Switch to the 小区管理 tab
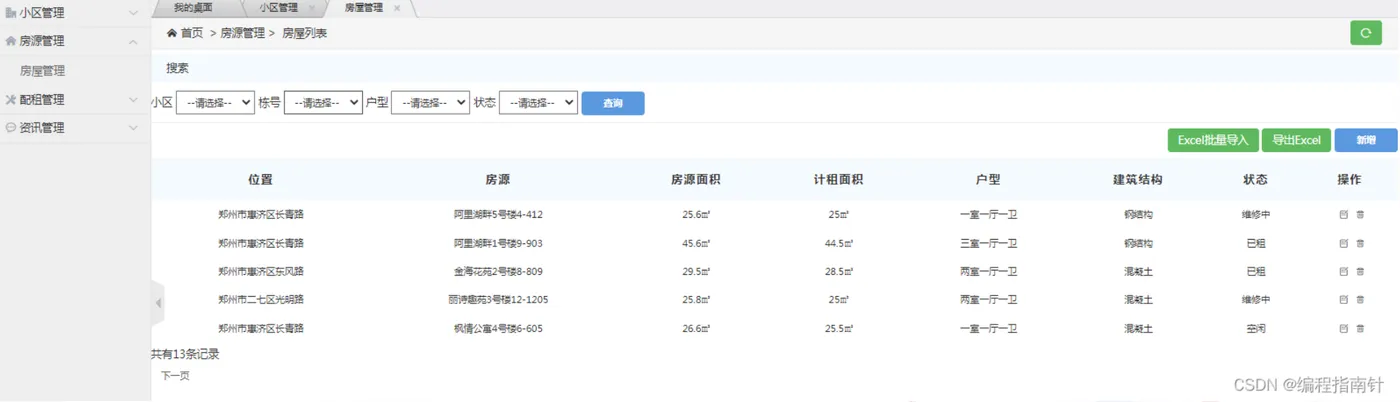This screenshot has height=402, width=1400. click(279, 8)
